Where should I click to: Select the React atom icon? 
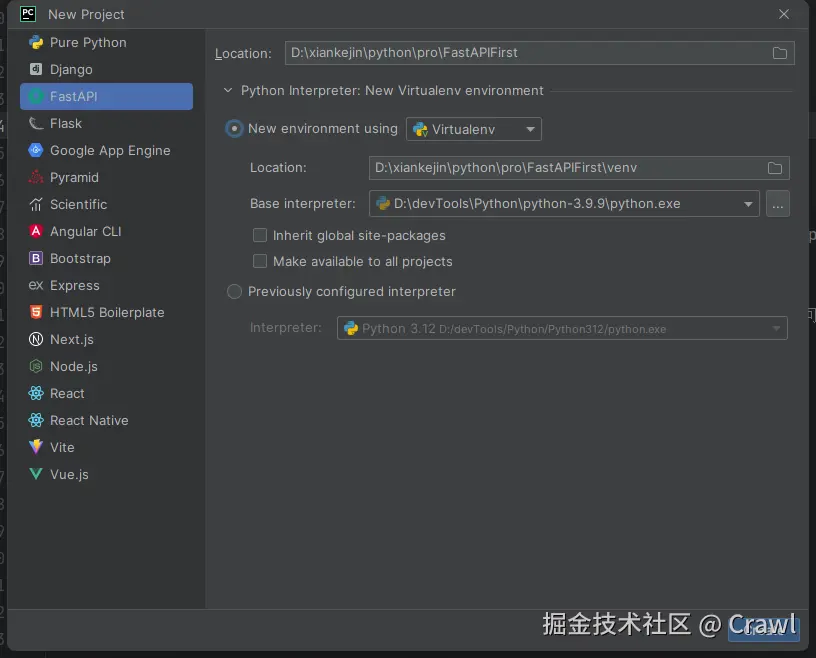[x=36, y=394]
